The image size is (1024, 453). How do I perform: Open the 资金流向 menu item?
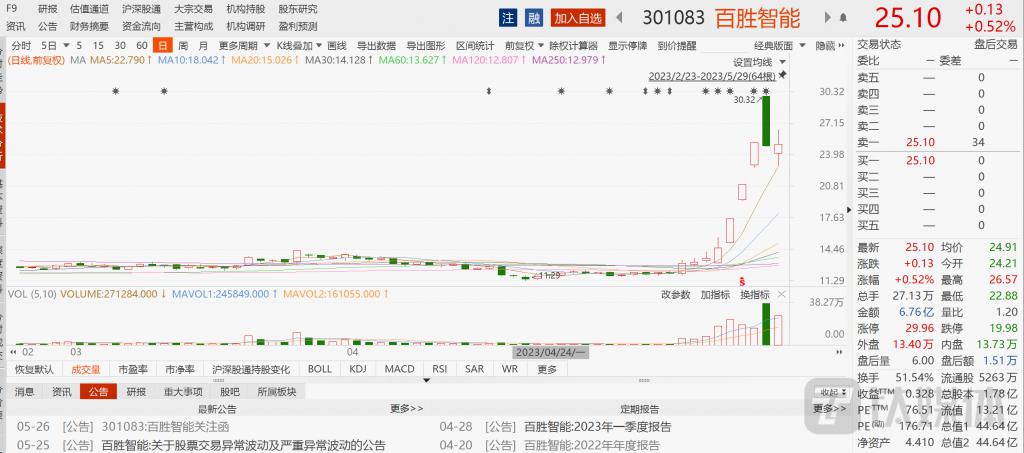click(141, 26)
